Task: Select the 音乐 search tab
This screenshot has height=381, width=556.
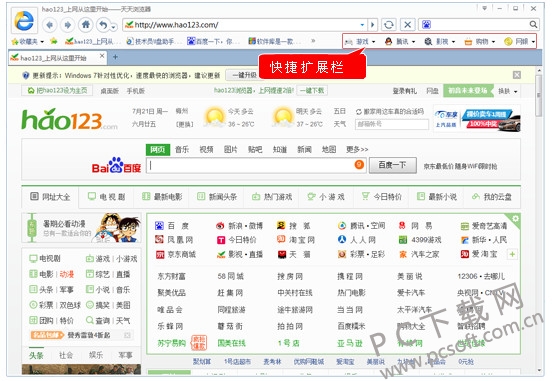Action: 182,150
